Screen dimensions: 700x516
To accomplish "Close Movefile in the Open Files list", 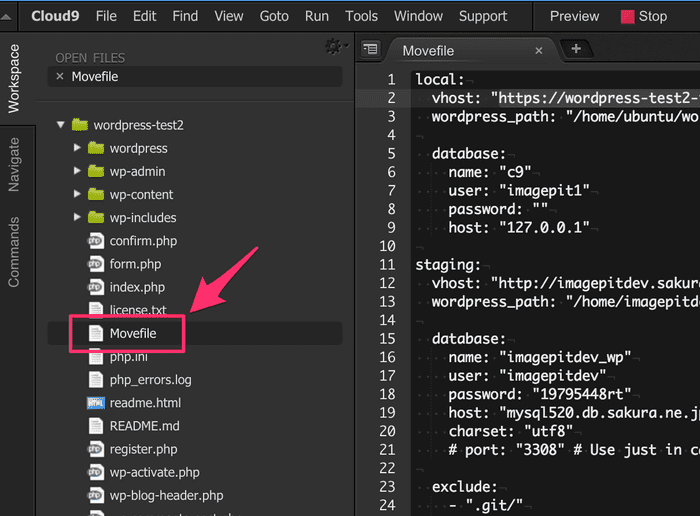I will (60, 76).
